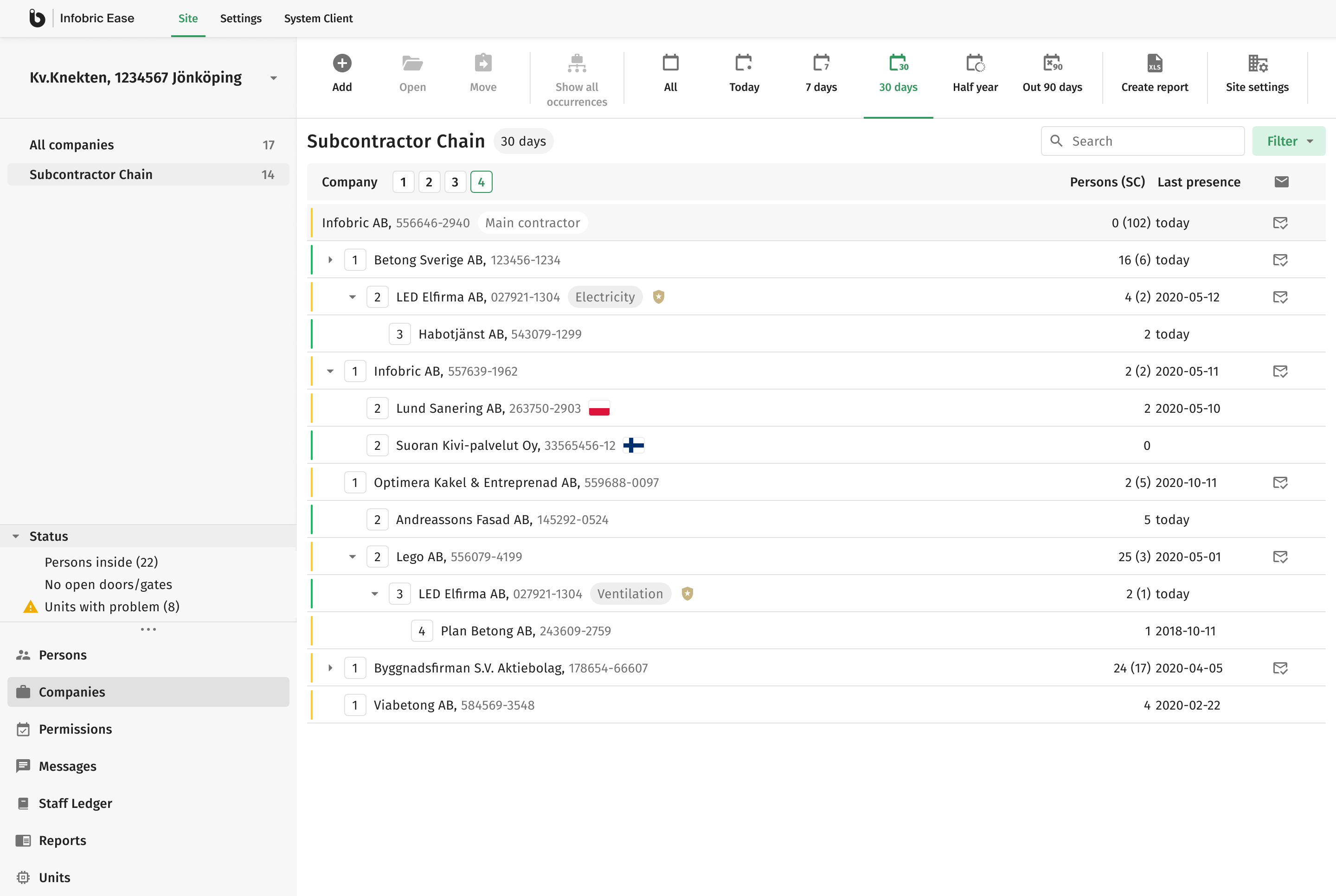Viewport: 1336px width, 896px height.
Task: Open Persons in sidebar
Action: pyautogui.click(x=148, y=655)
